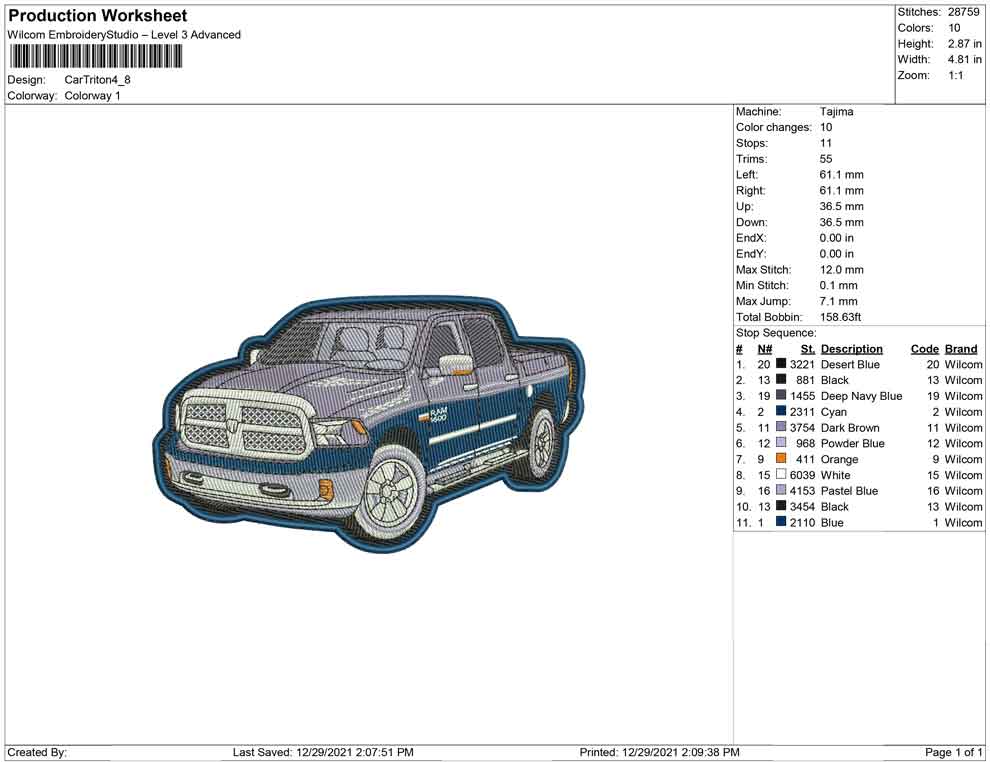The image size is (990, 762).
Task: Click the Height value 2.87 in
Action: point(964,44)
